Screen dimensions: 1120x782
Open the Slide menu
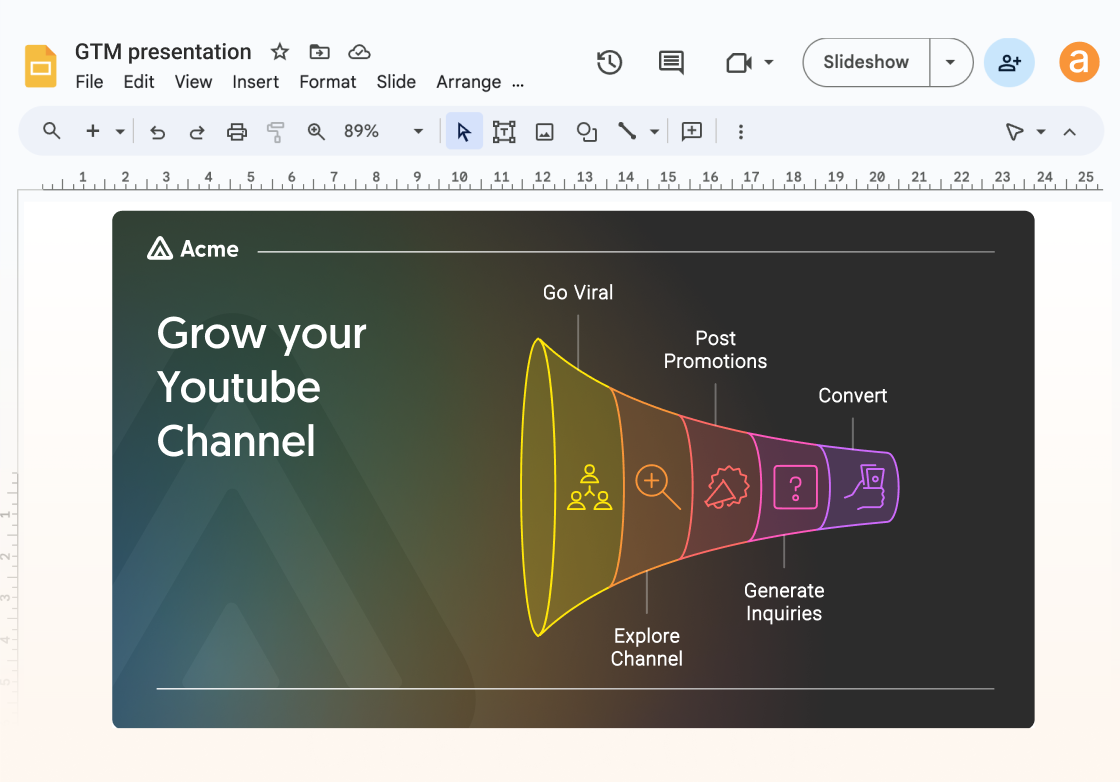click(x=396, y=82)
